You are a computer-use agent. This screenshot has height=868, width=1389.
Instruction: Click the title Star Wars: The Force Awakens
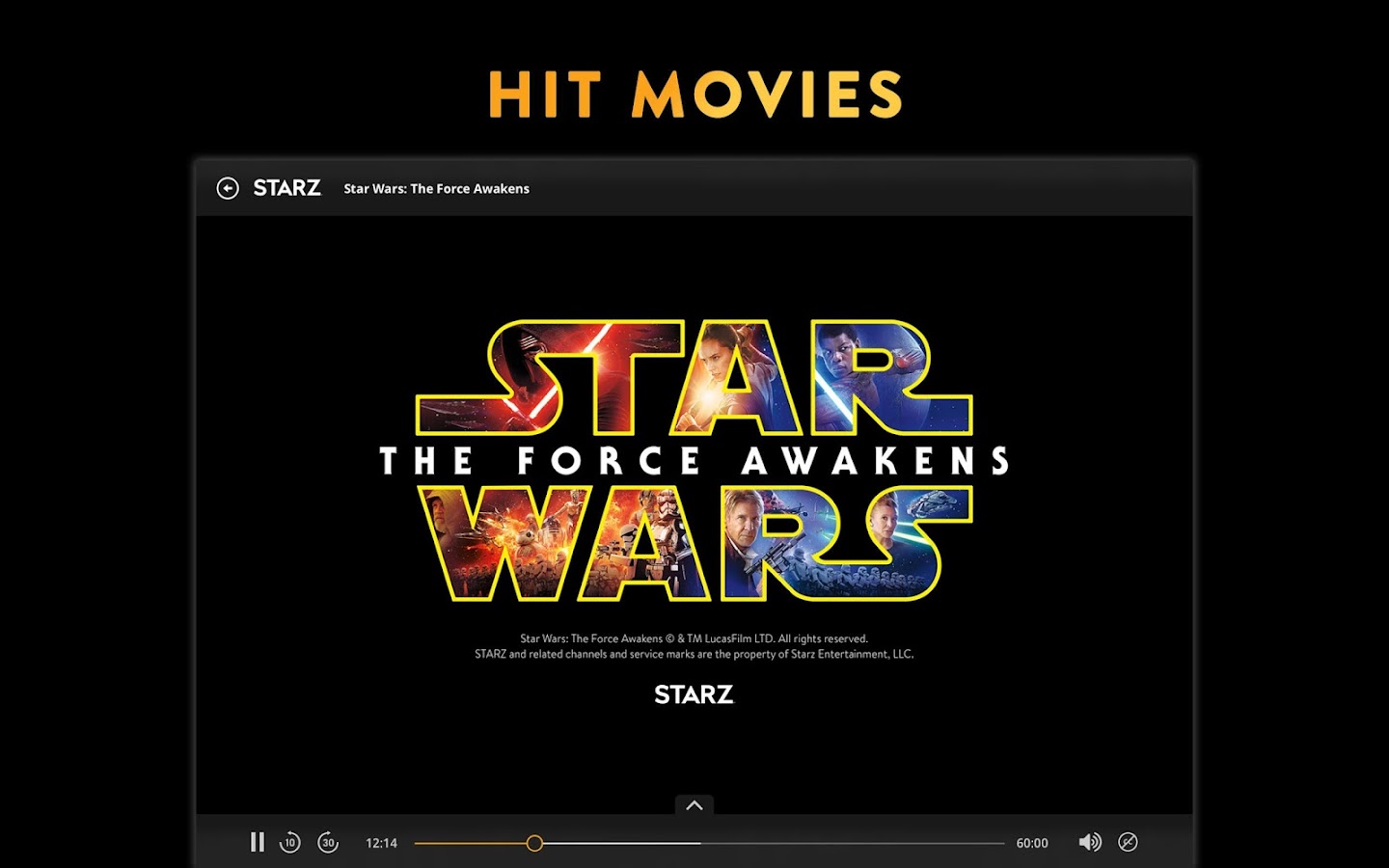click(436, 189)
